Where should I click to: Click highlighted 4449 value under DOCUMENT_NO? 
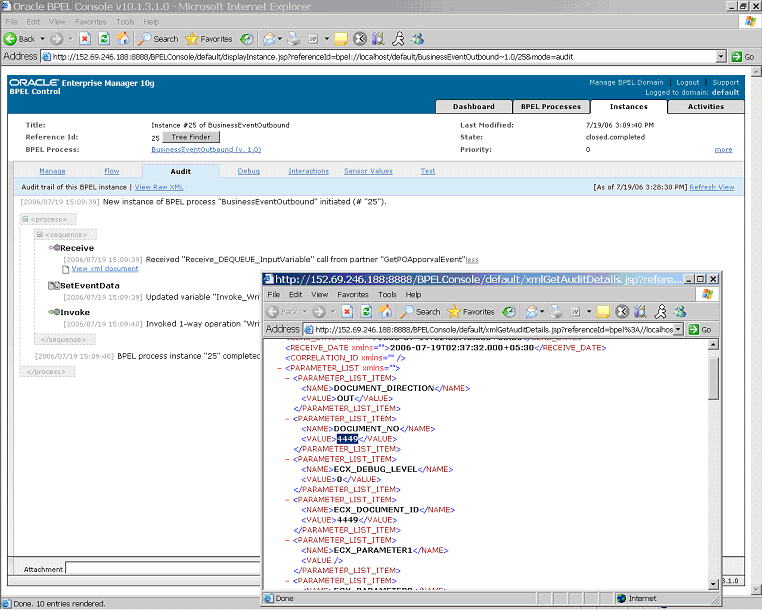tap(347, 439)
